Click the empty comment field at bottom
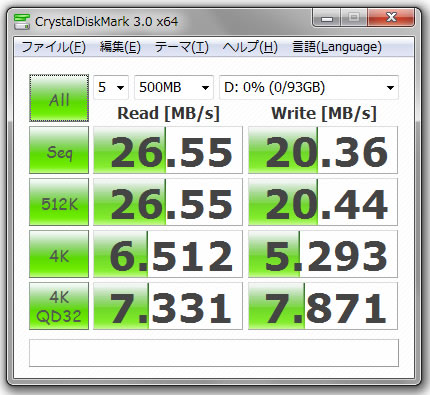This screenshot has width=430, height=395. tap(214, 353)
